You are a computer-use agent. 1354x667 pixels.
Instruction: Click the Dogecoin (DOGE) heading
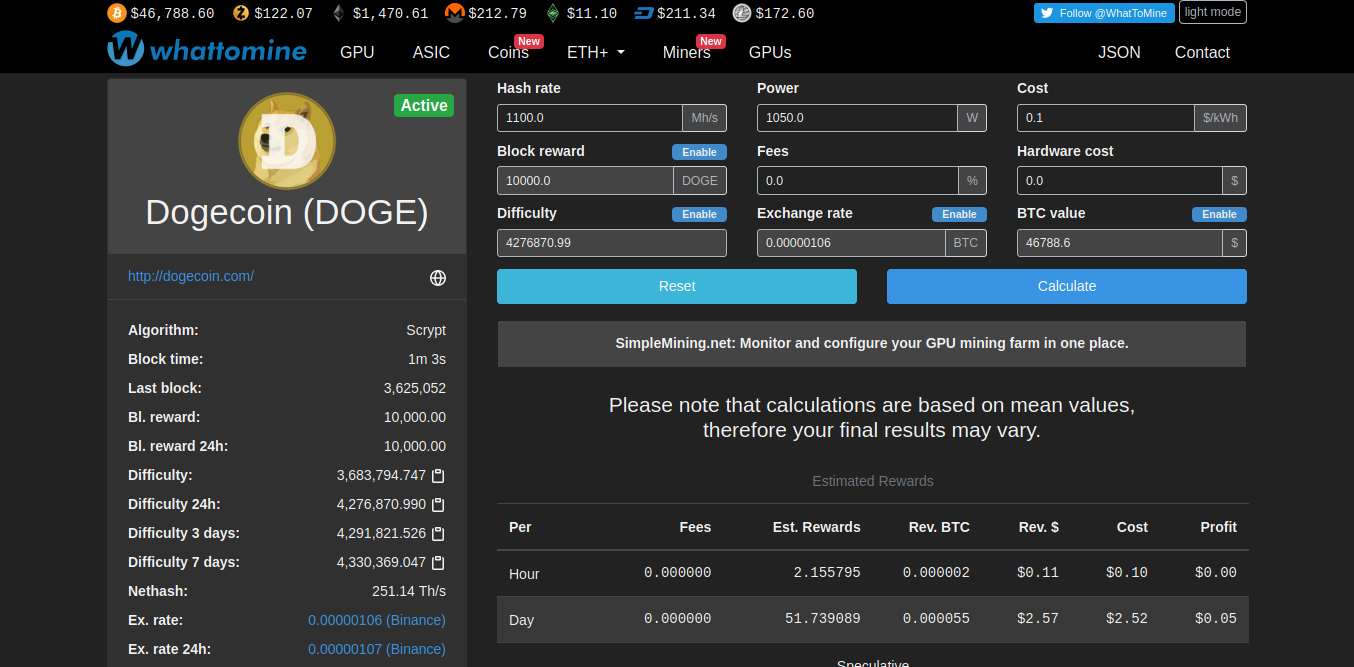pos(287,212)
